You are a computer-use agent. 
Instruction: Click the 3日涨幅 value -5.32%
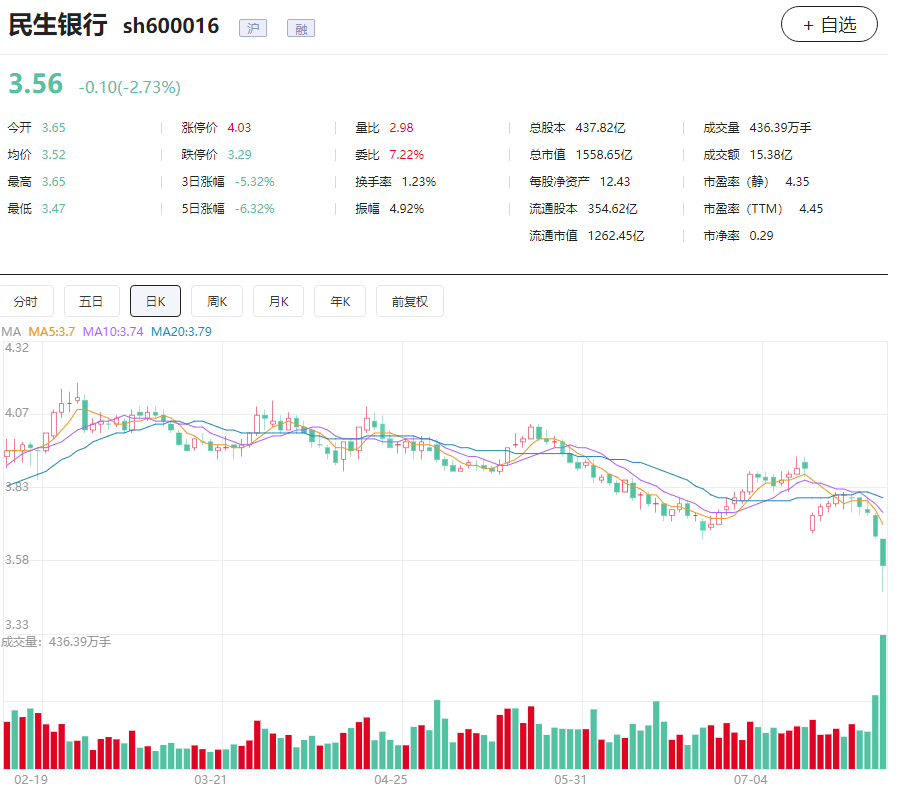(x=255, y=181)
